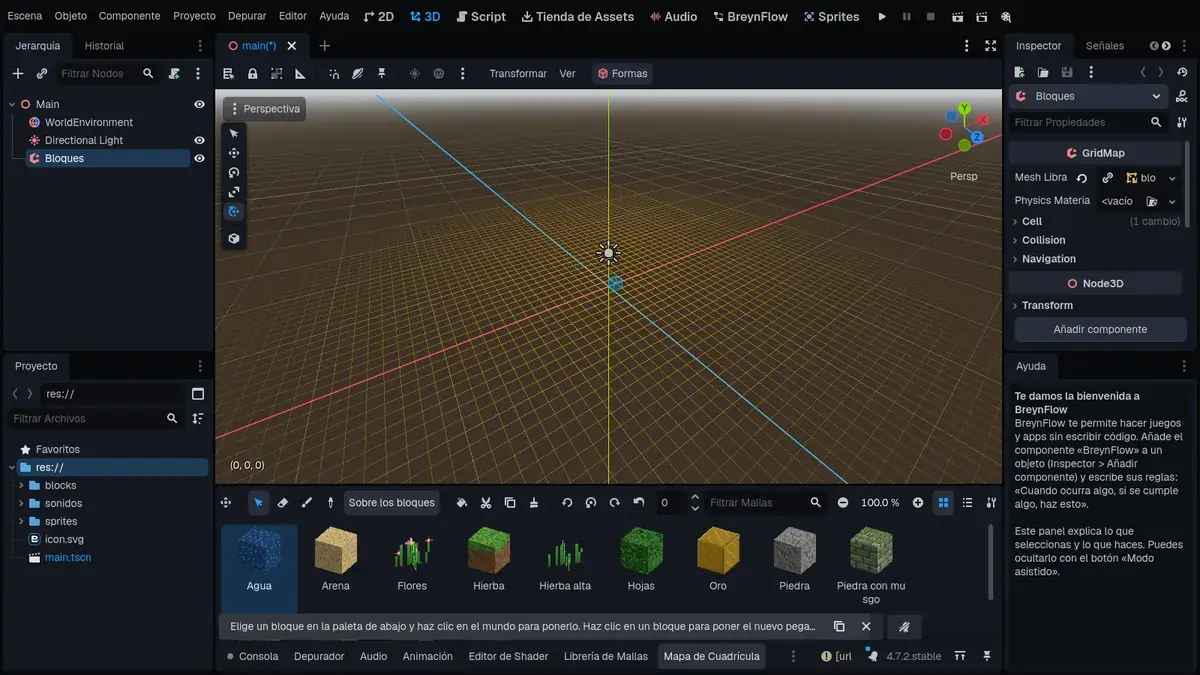Image resolution: width=1200 pixels, height=675 pixels.
Task: Expand the sonidos folder in file tree
Action: click(x=21, y=503)
